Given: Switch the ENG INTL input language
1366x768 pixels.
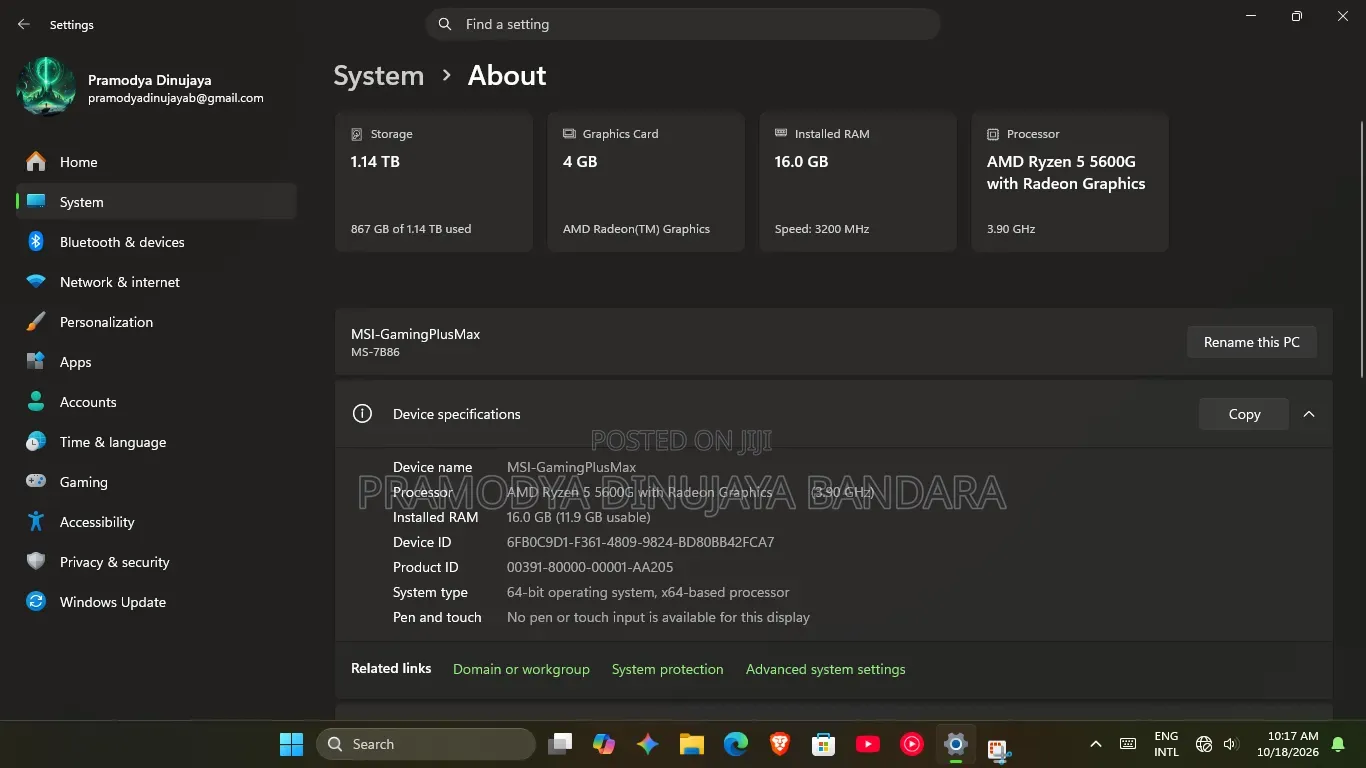Looking at the screenshot, I should click(x=1166, y=744).
